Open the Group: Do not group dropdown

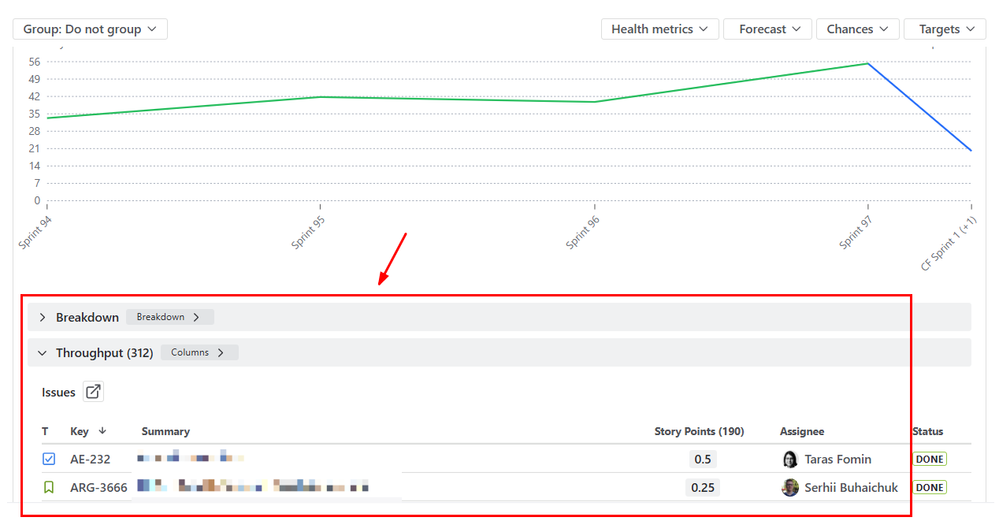(x=90, y=29)
